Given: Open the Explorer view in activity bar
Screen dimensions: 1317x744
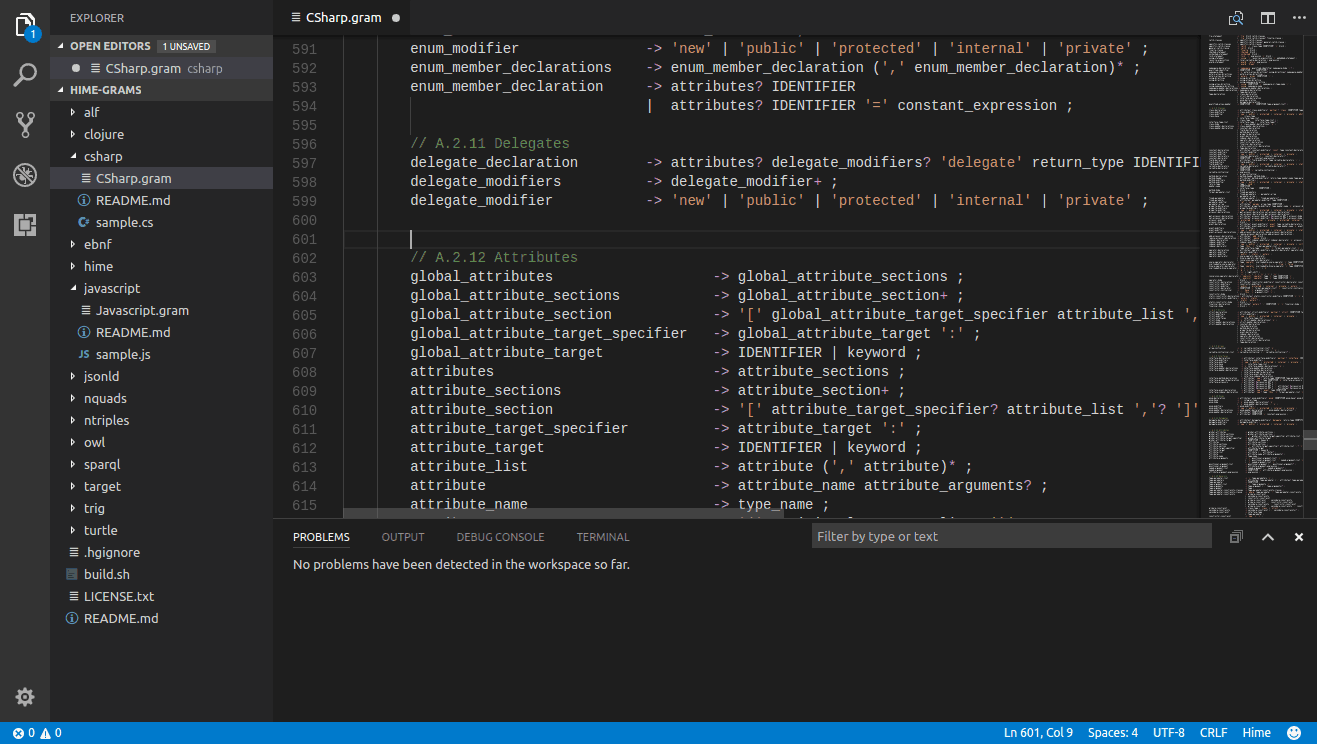Looking at the screenshot, I should coord(25,26).
